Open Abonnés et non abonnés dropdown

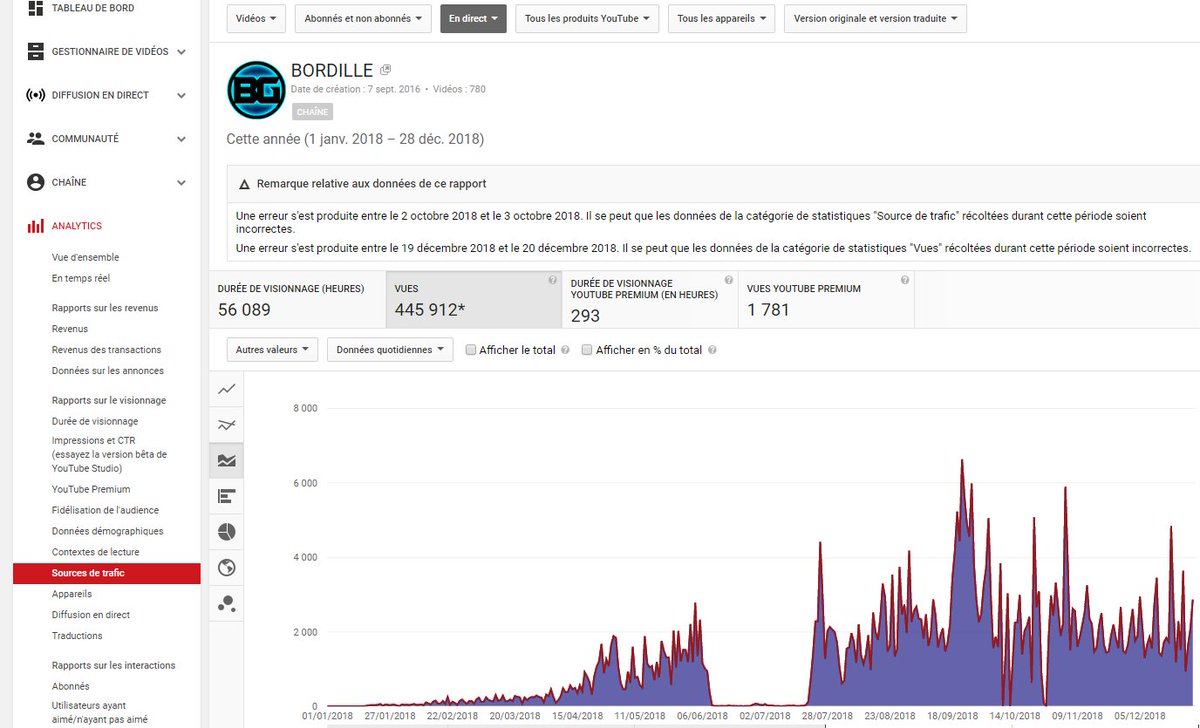(x=363, y=19)
